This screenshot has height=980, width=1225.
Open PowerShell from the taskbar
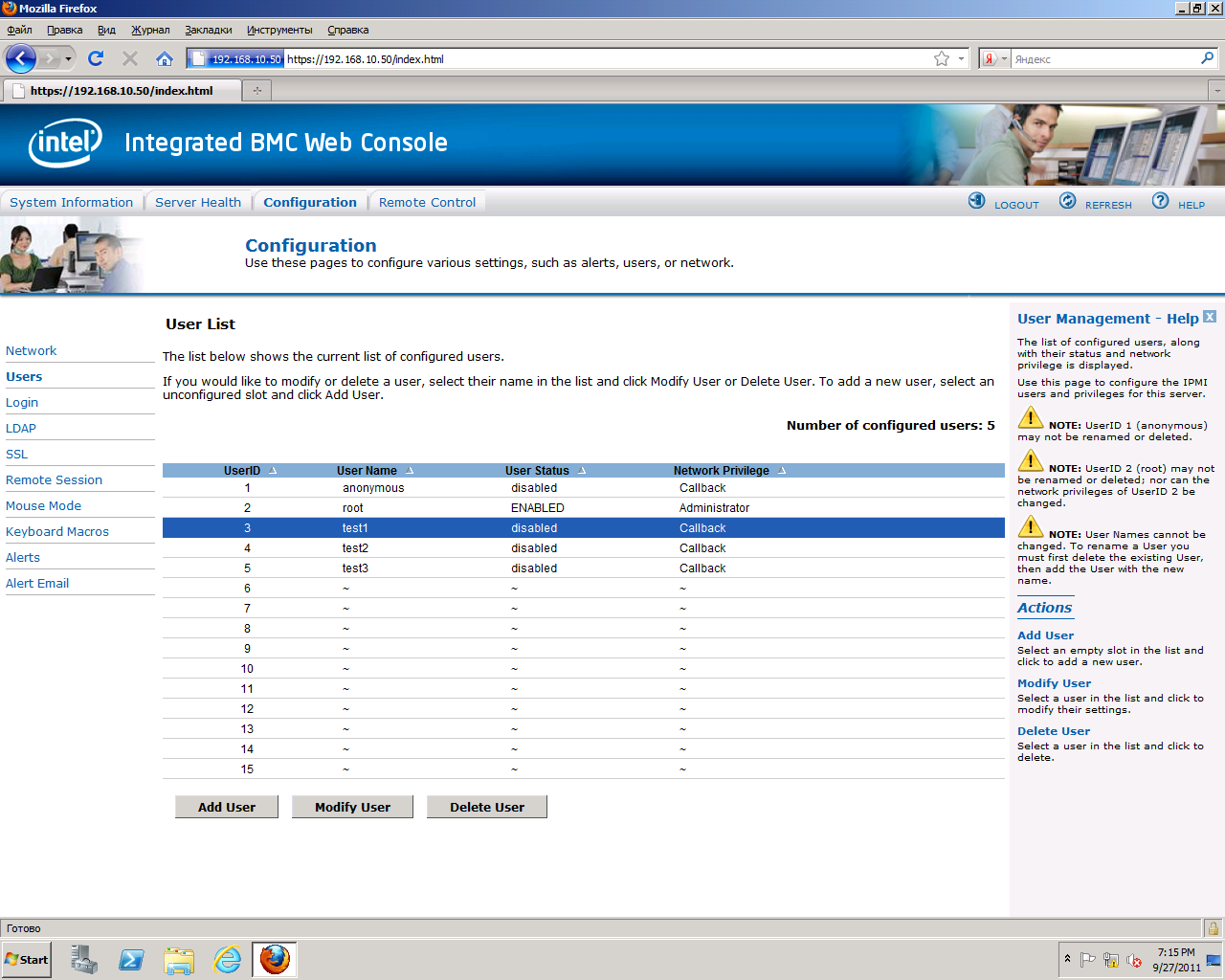[x=131, y=959]
